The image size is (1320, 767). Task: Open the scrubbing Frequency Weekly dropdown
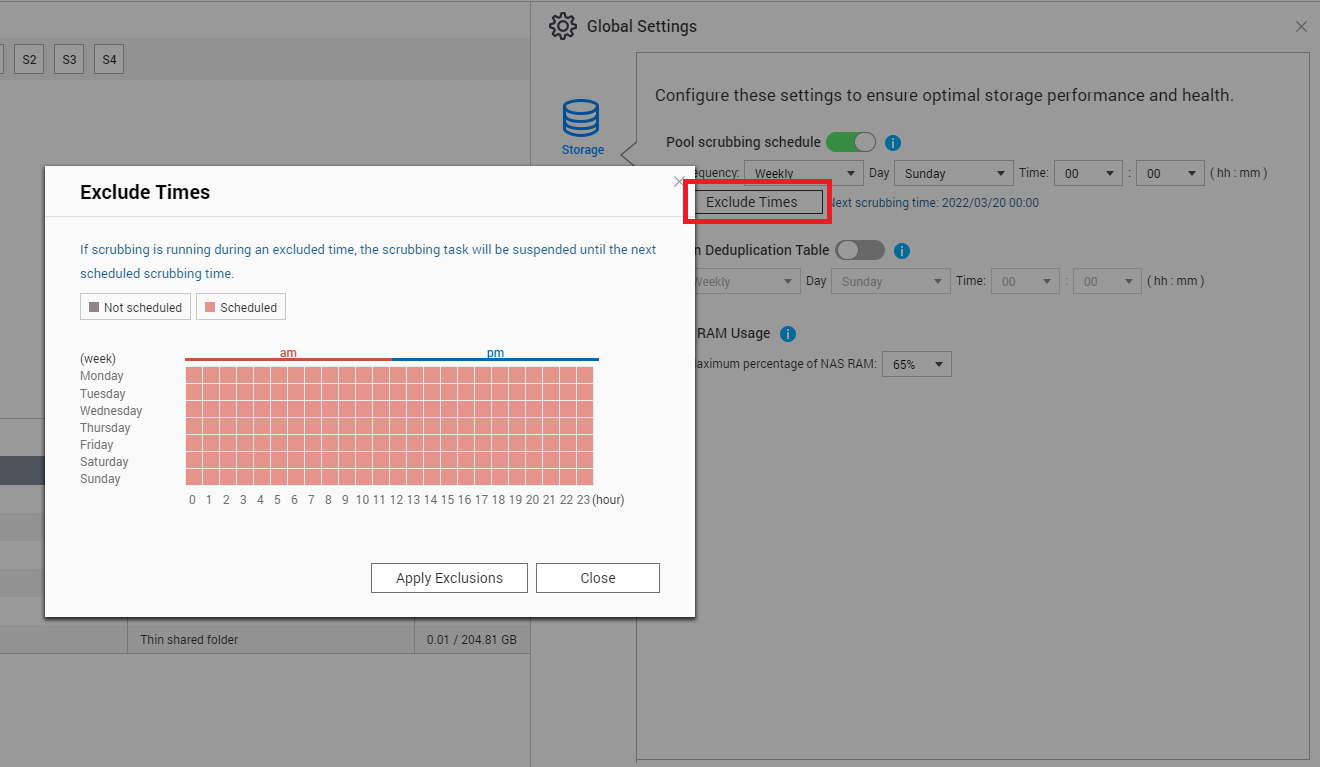(x=804, y=173)
